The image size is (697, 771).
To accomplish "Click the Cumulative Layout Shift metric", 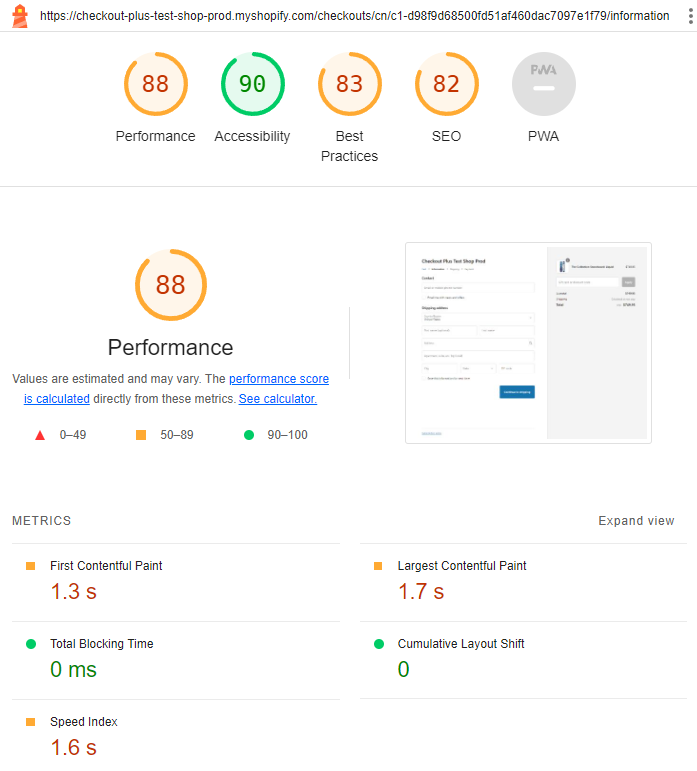I will 523,660.
